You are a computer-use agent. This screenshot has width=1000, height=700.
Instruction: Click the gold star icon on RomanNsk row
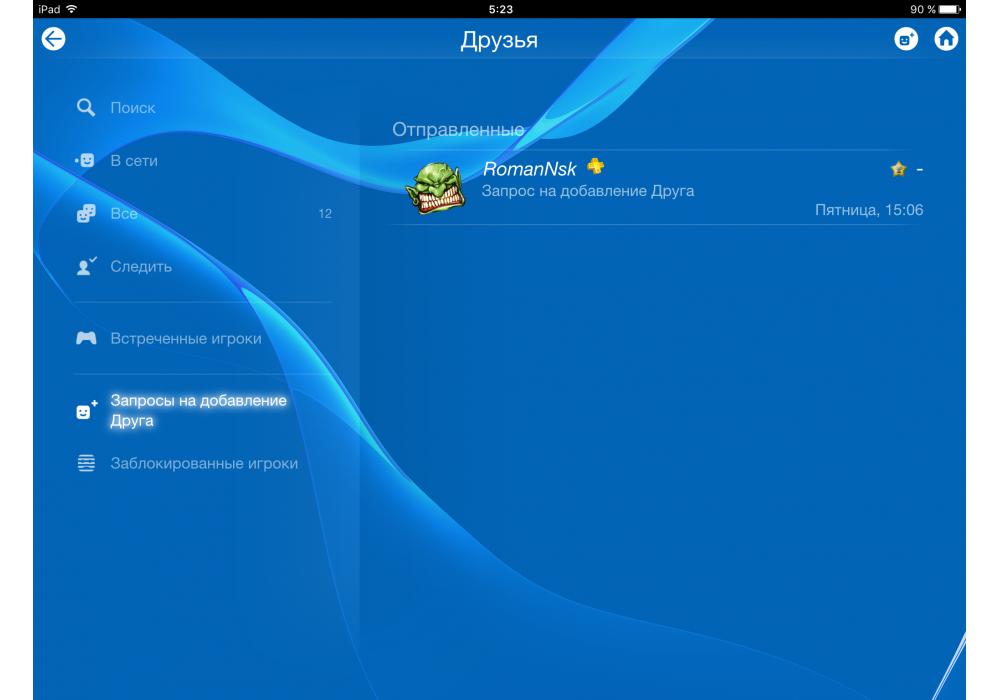[898, 170]
